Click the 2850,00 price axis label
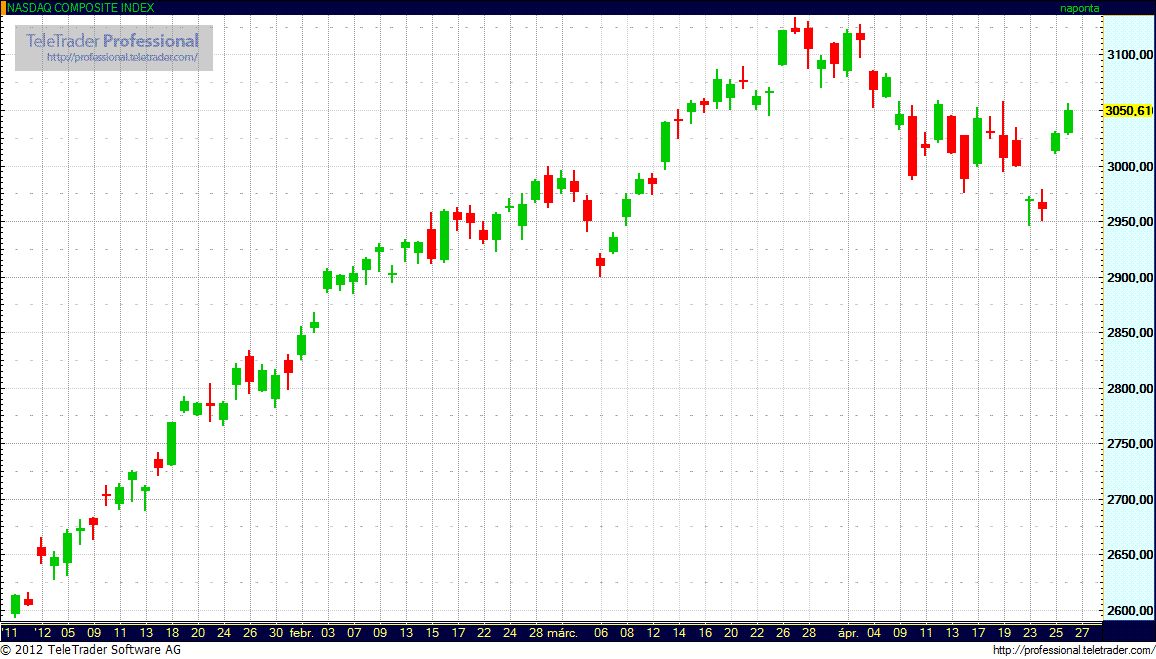 (x=1129, y=333)
